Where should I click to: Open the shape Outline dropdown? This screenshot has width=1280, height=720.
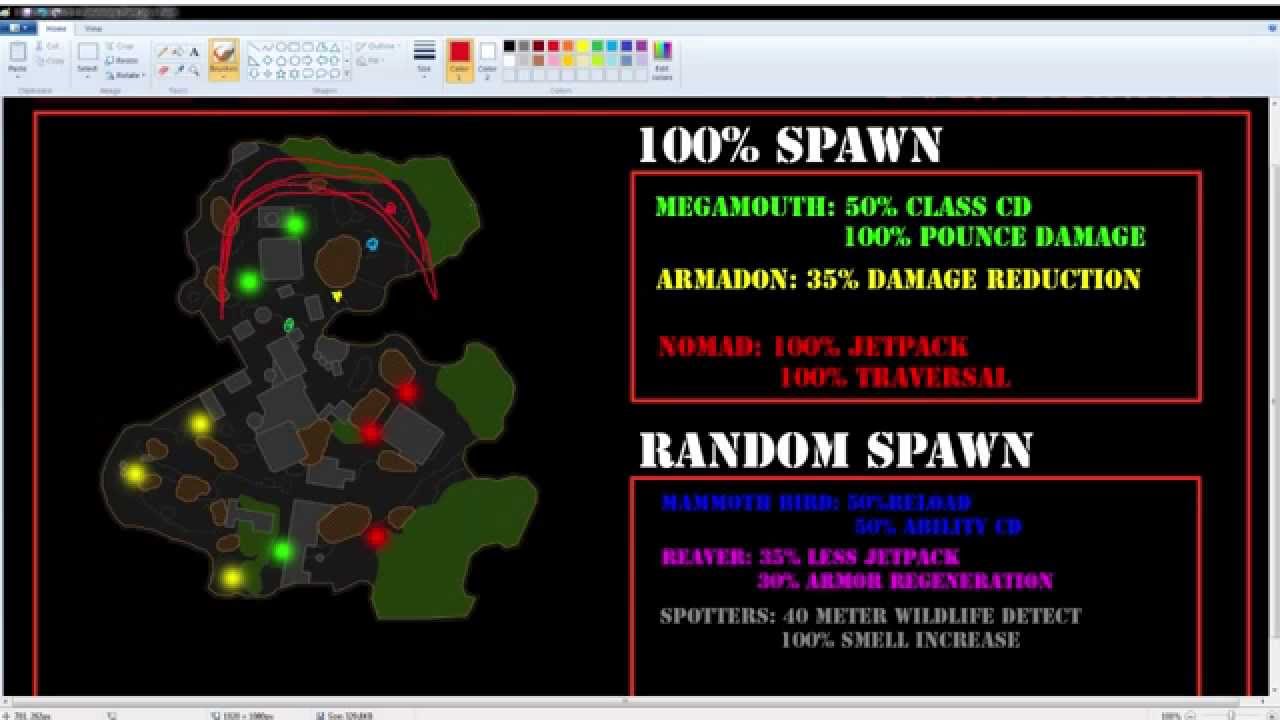tap(377, 46)
